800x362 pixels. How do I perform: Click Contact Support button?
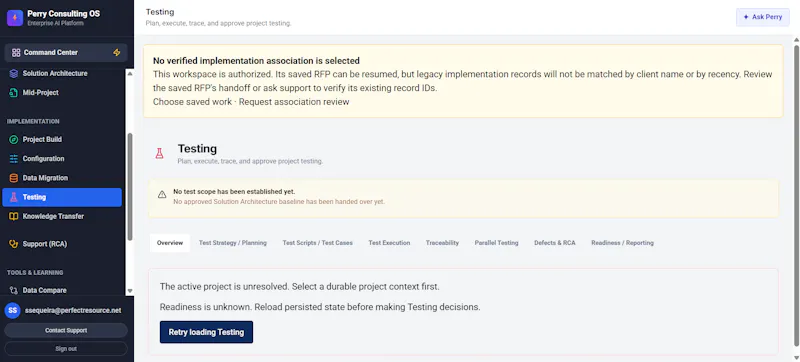(66, 330)
